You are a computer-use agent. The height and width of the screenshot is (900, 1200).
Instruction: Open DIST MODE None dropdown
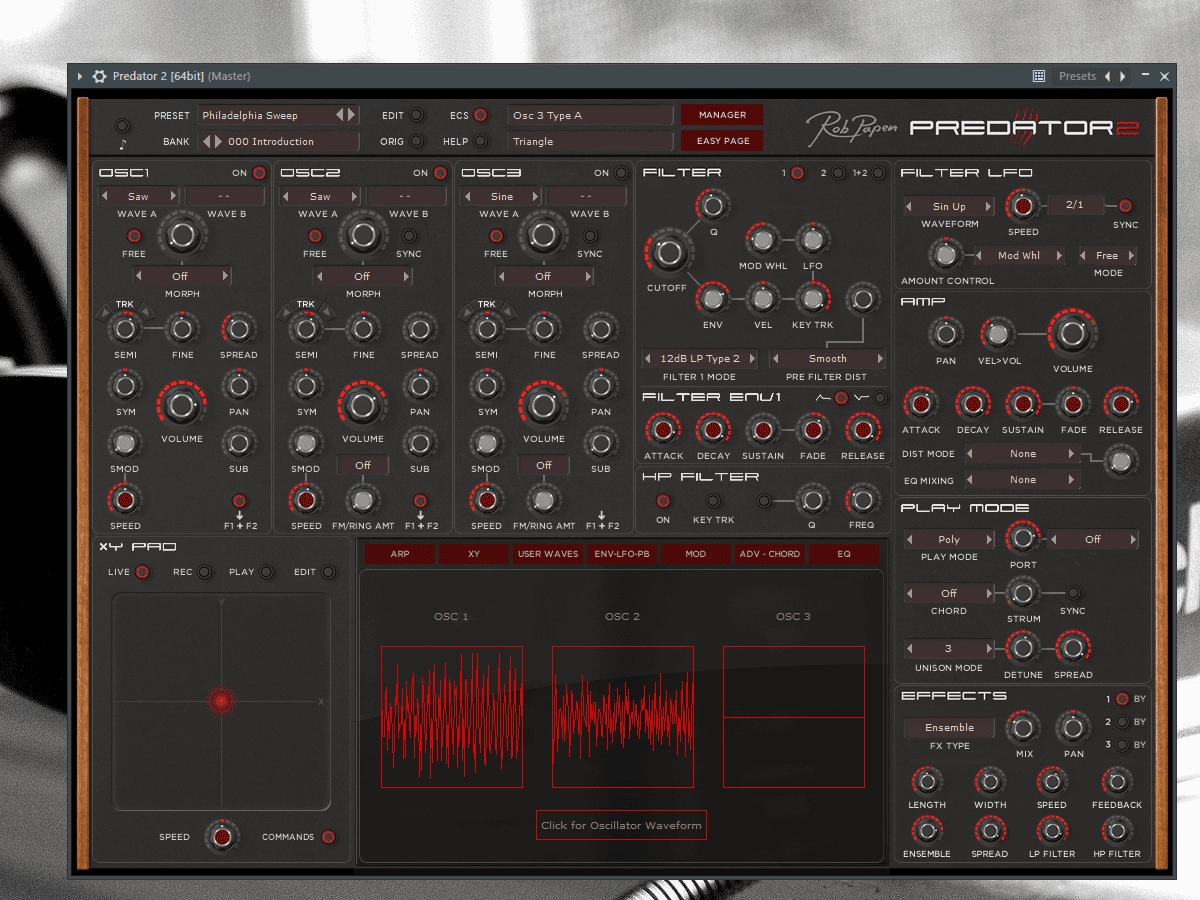[x=1022, y=454]
